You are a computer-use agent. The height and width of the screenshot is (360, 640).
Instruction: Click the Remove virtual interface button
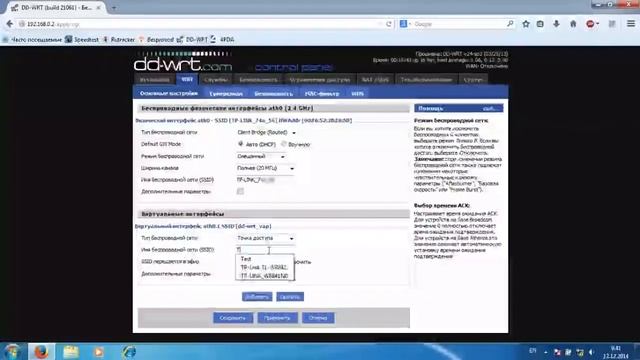click(x=290, y=297)
